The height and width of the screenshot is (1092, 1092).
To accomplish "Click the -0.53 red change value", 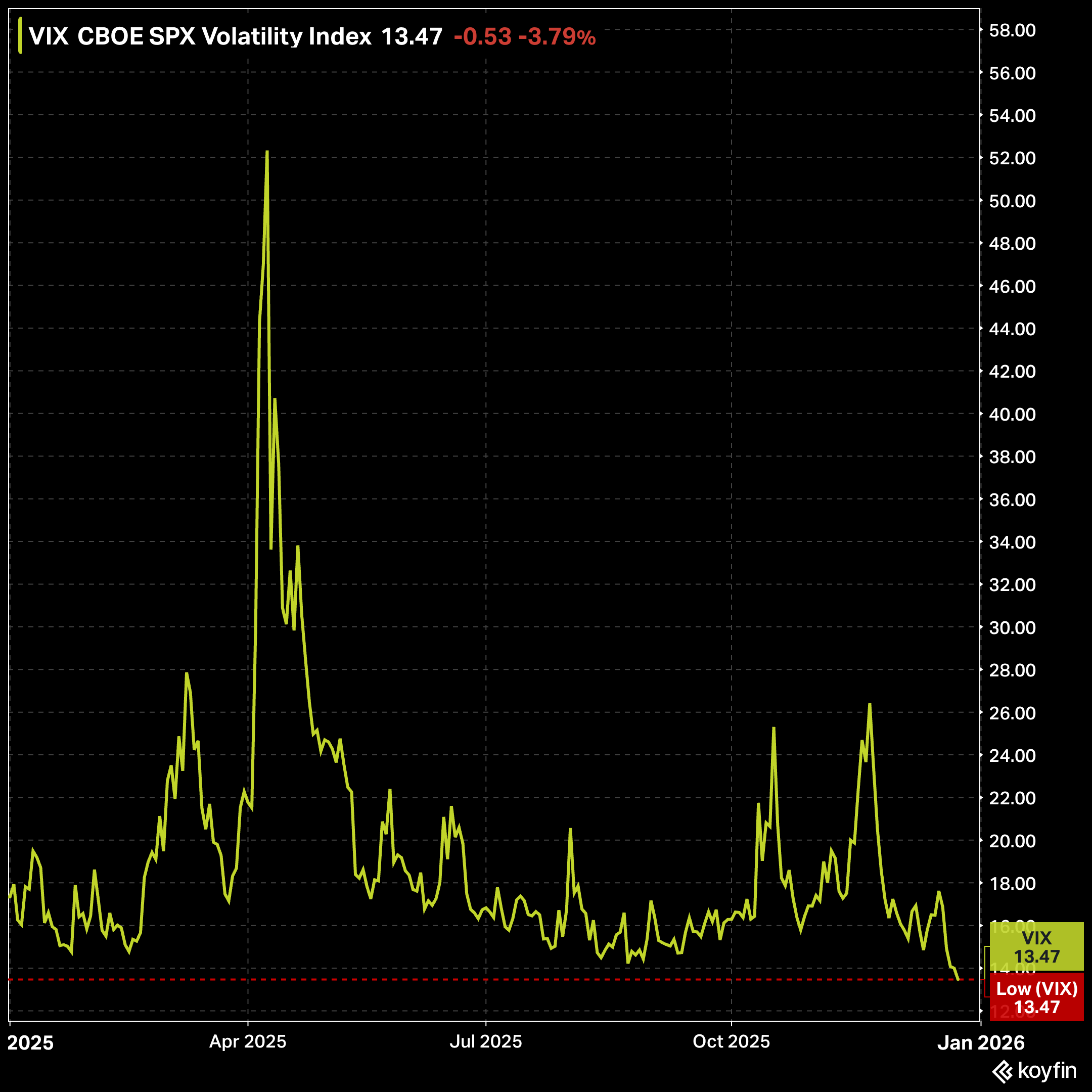I will click(x=482, y=37).
